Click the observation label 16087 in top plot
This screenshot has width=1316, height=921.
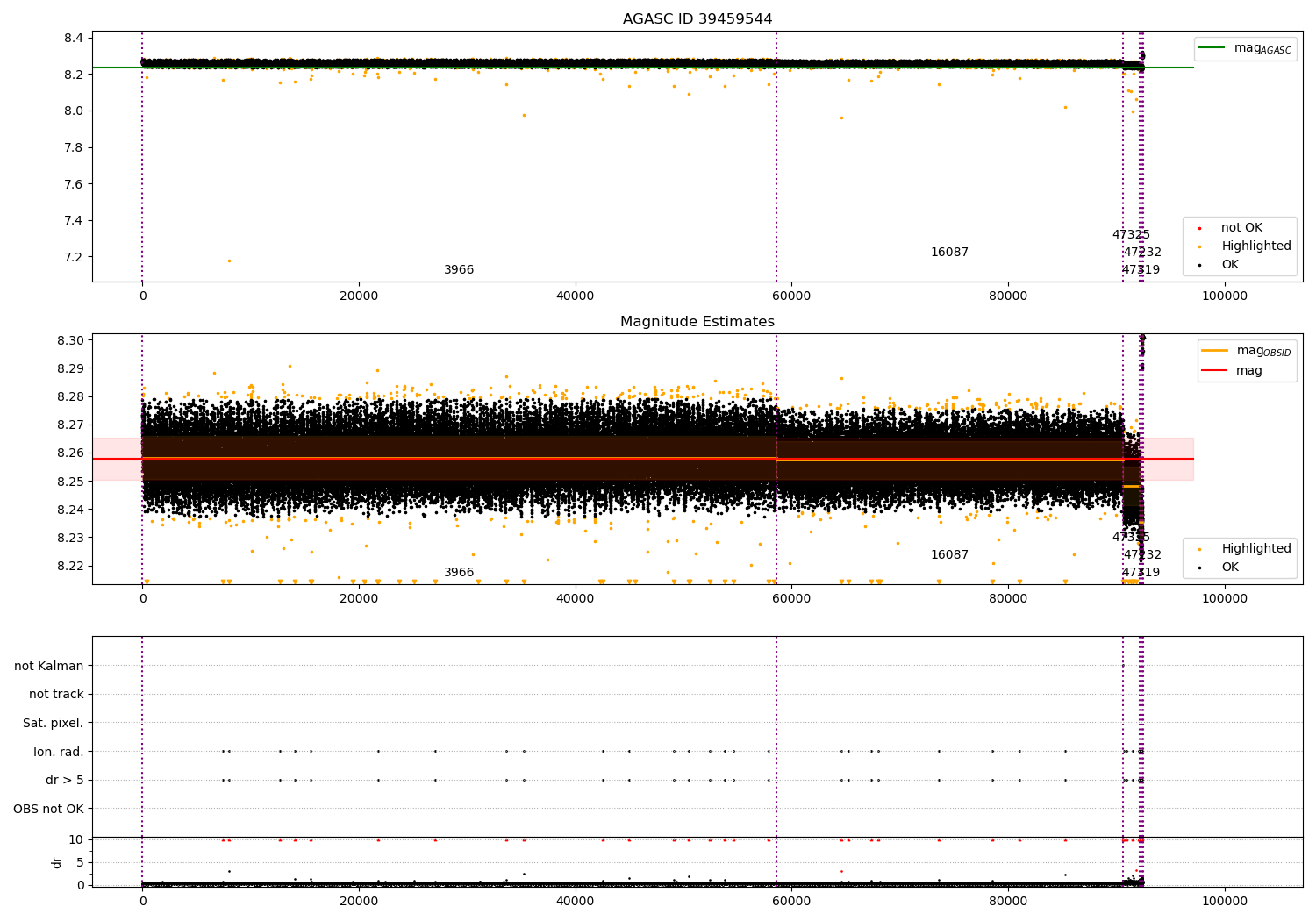click(x=949, y=253)
